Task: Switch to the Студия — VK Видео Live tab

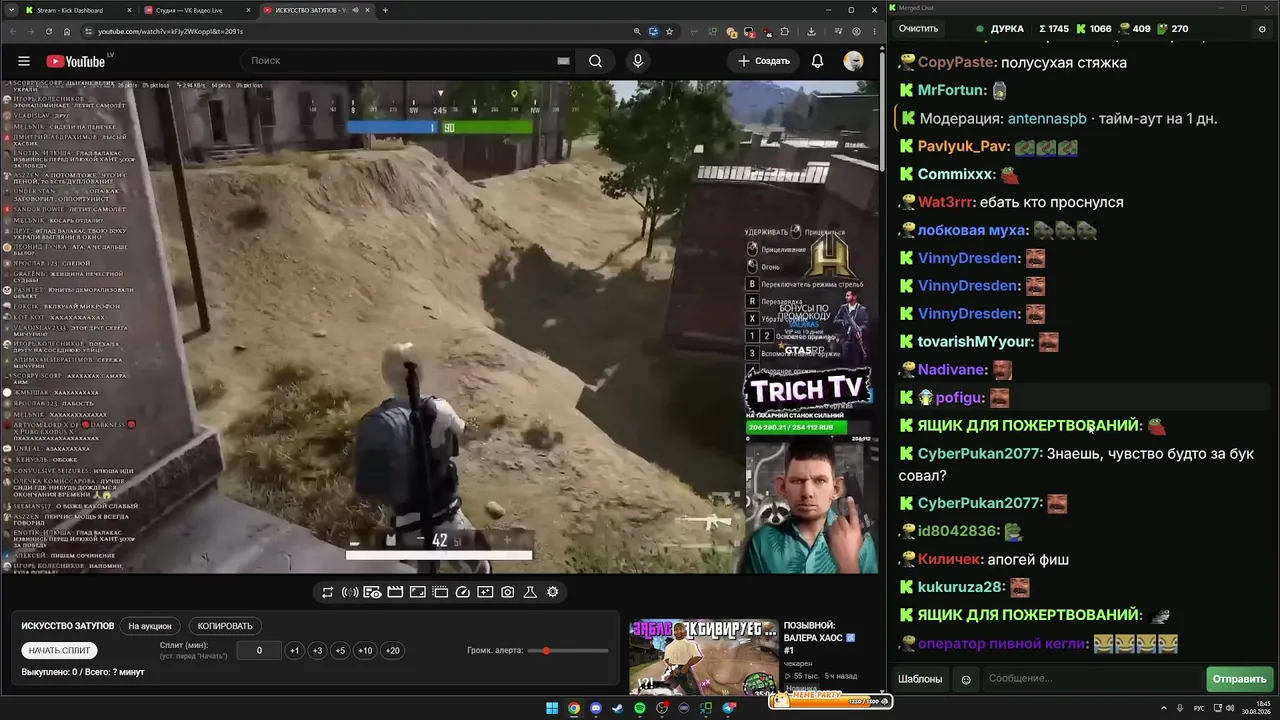Action: pyautogui.click(x=195, y=10)
